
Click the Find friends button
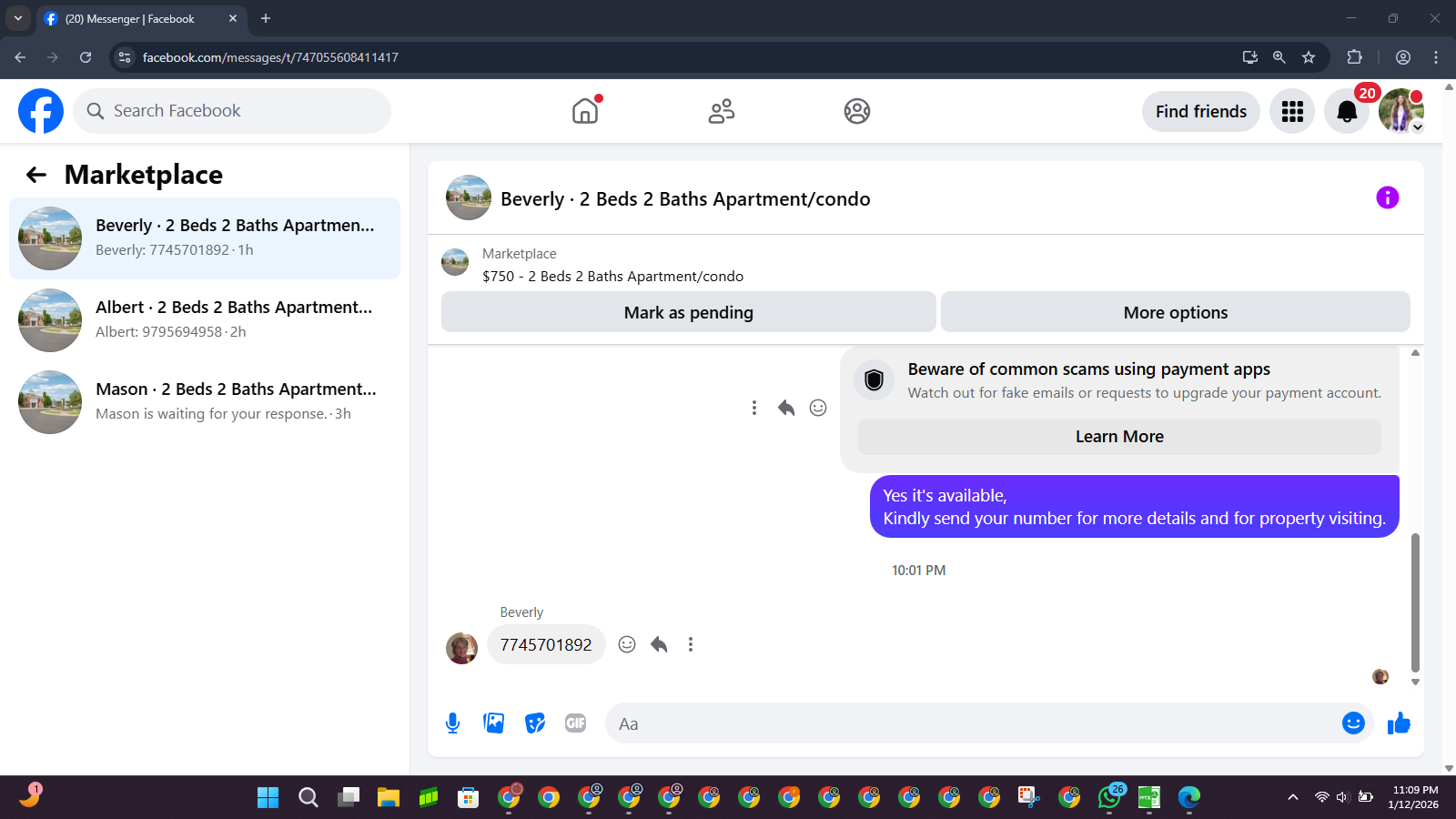(x=1201, y=111)
